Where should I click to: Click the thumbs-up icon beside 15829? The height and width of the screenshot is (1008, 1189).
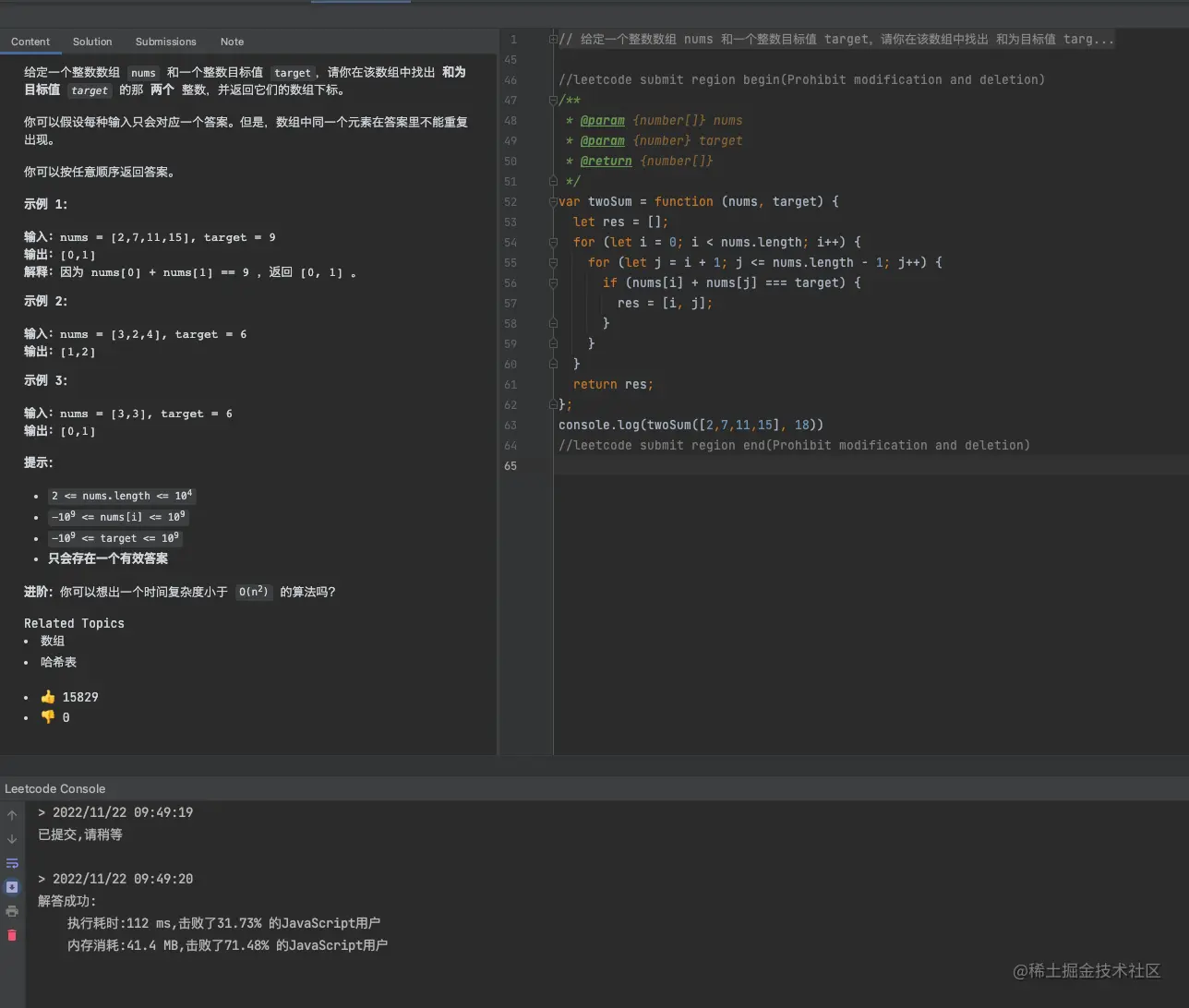(48, 697)
